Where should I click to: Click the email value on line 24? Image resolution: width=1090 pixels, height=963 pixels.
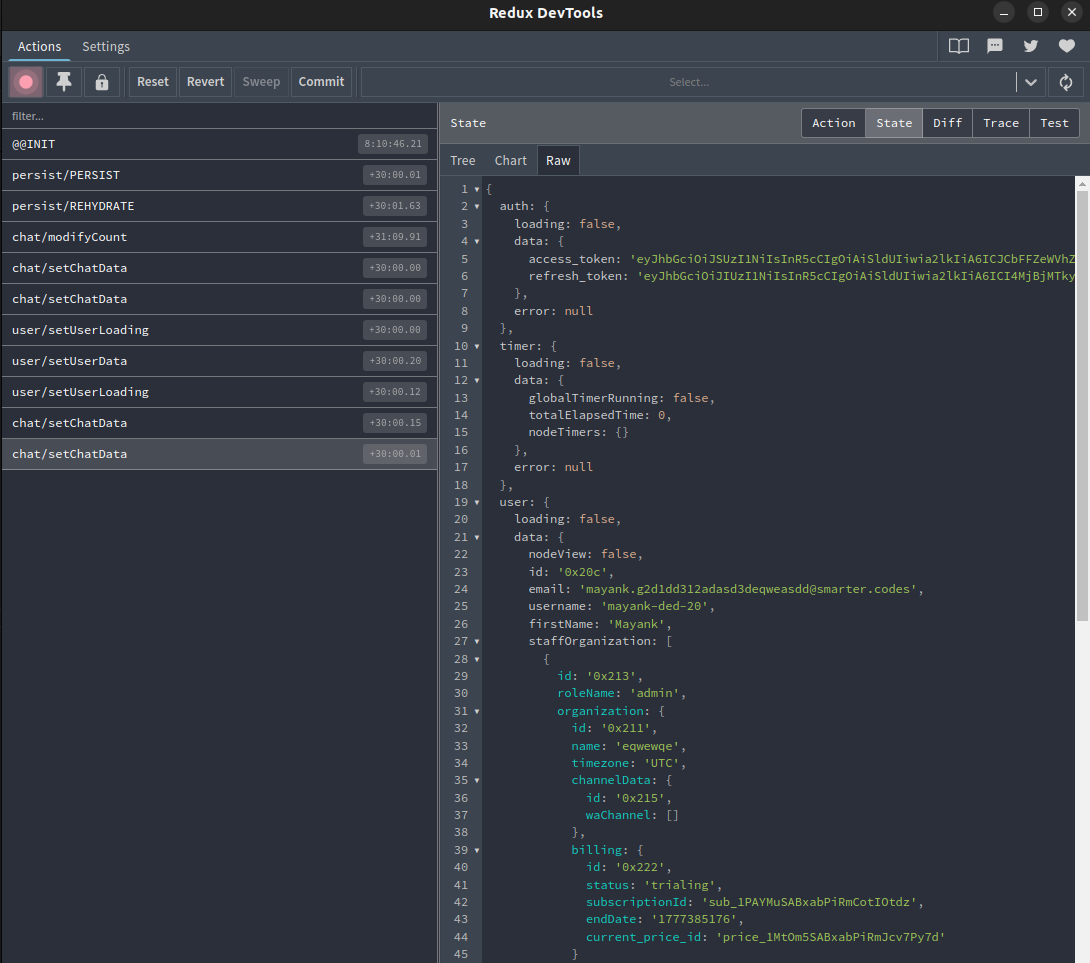[748, 589]
